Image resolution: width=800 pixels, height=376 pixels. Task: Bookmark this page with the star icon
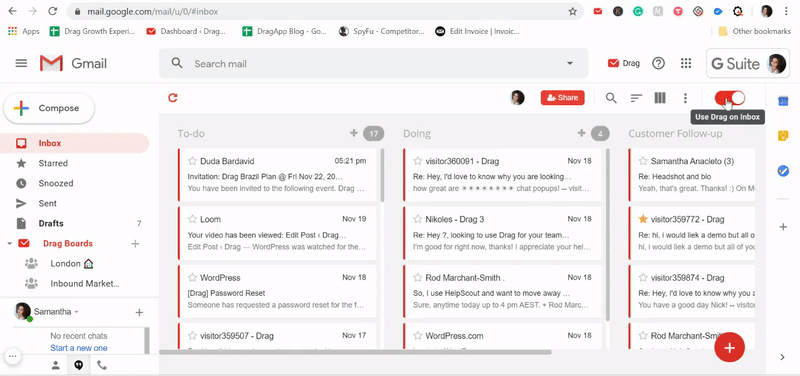(573, 11)
